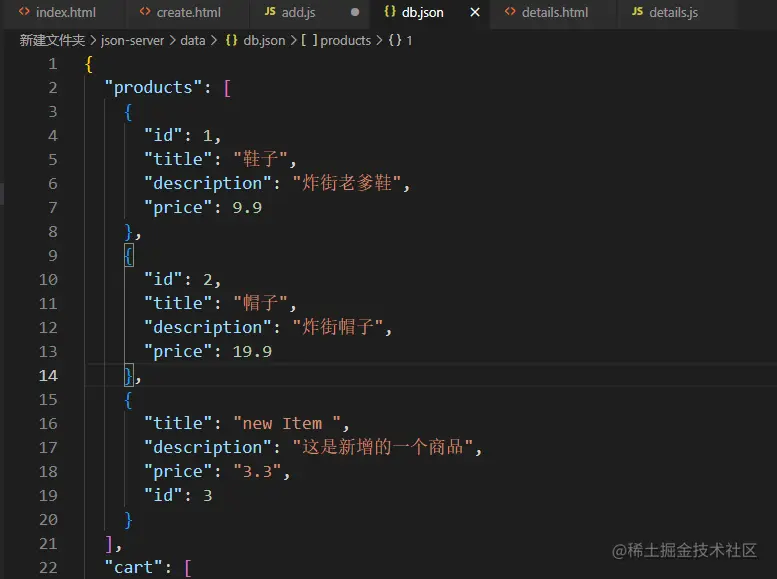
Task: Click the HTML file icon on index.html tab
Action: point(24,12)
